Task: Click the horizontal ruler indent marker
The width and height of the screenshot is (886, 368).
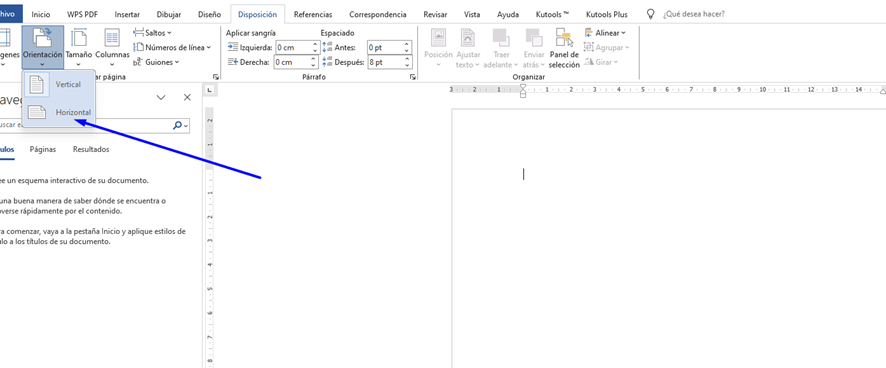Action: (523, 90)
